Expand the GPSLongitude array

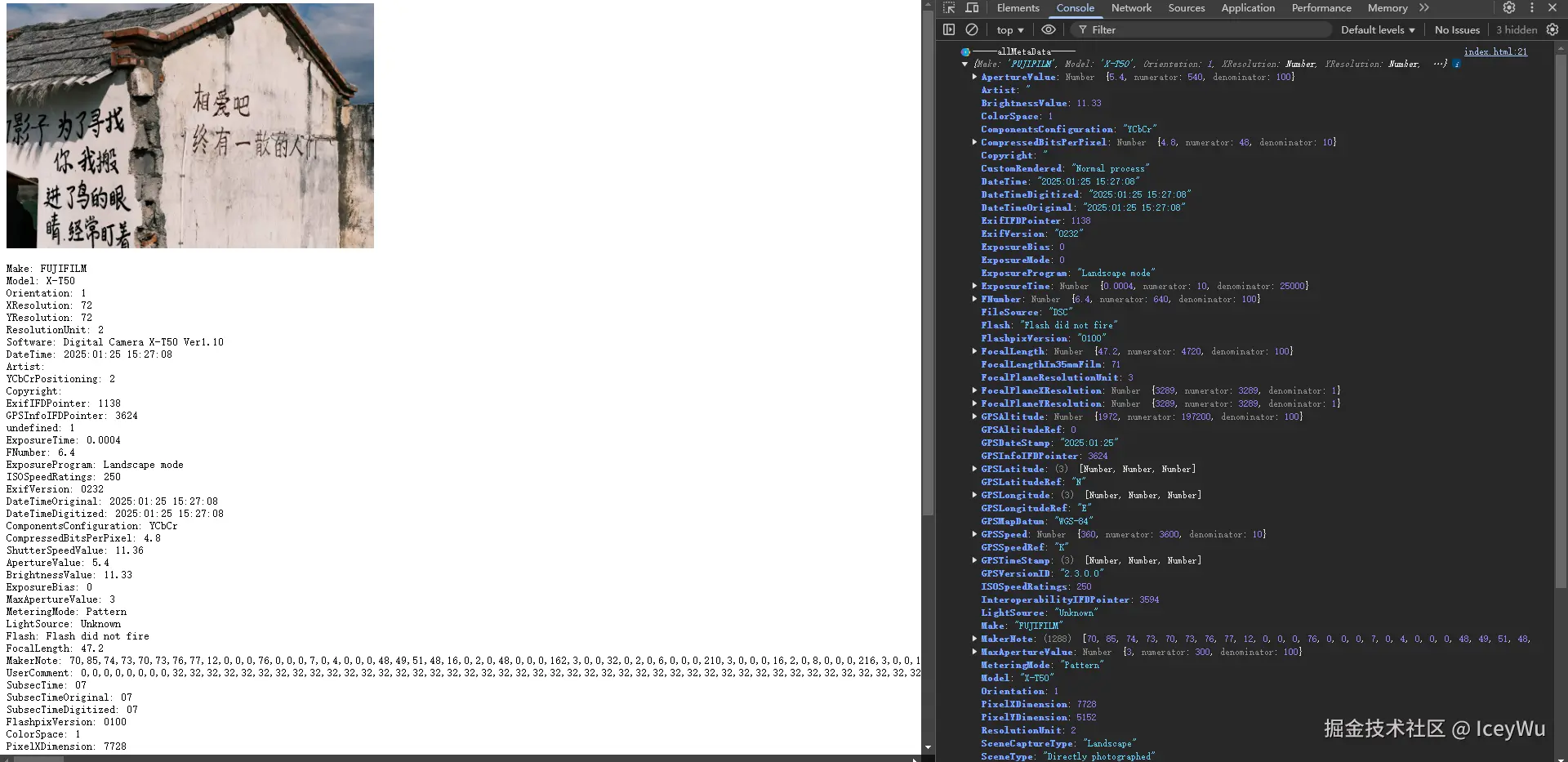point(974,495)
